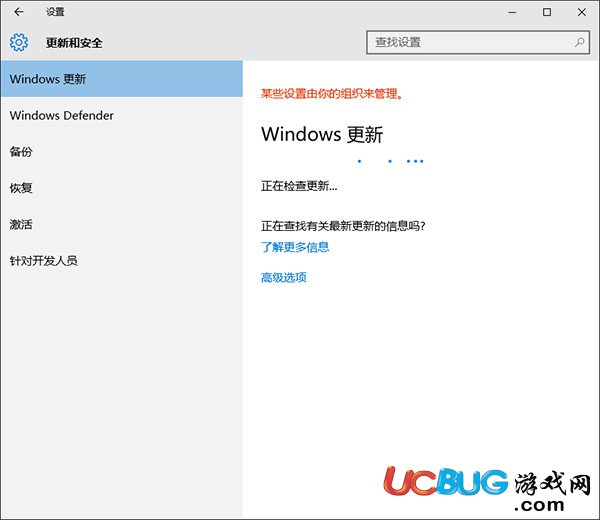Click the 正在查找有关最新更新的信息吗? text
600x520 pixels.
pos(343,226)
